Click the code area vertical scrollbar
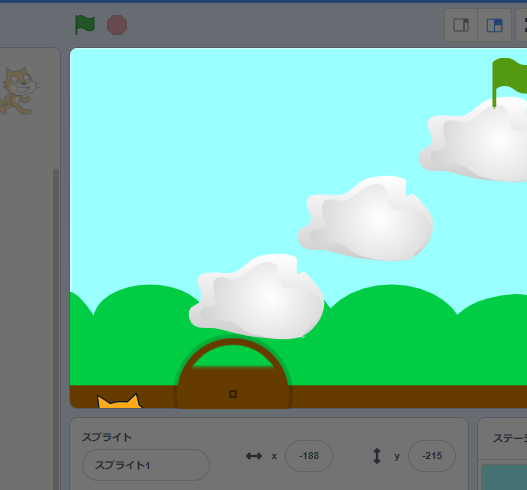527x490 pixels. (x=56, y=329)
